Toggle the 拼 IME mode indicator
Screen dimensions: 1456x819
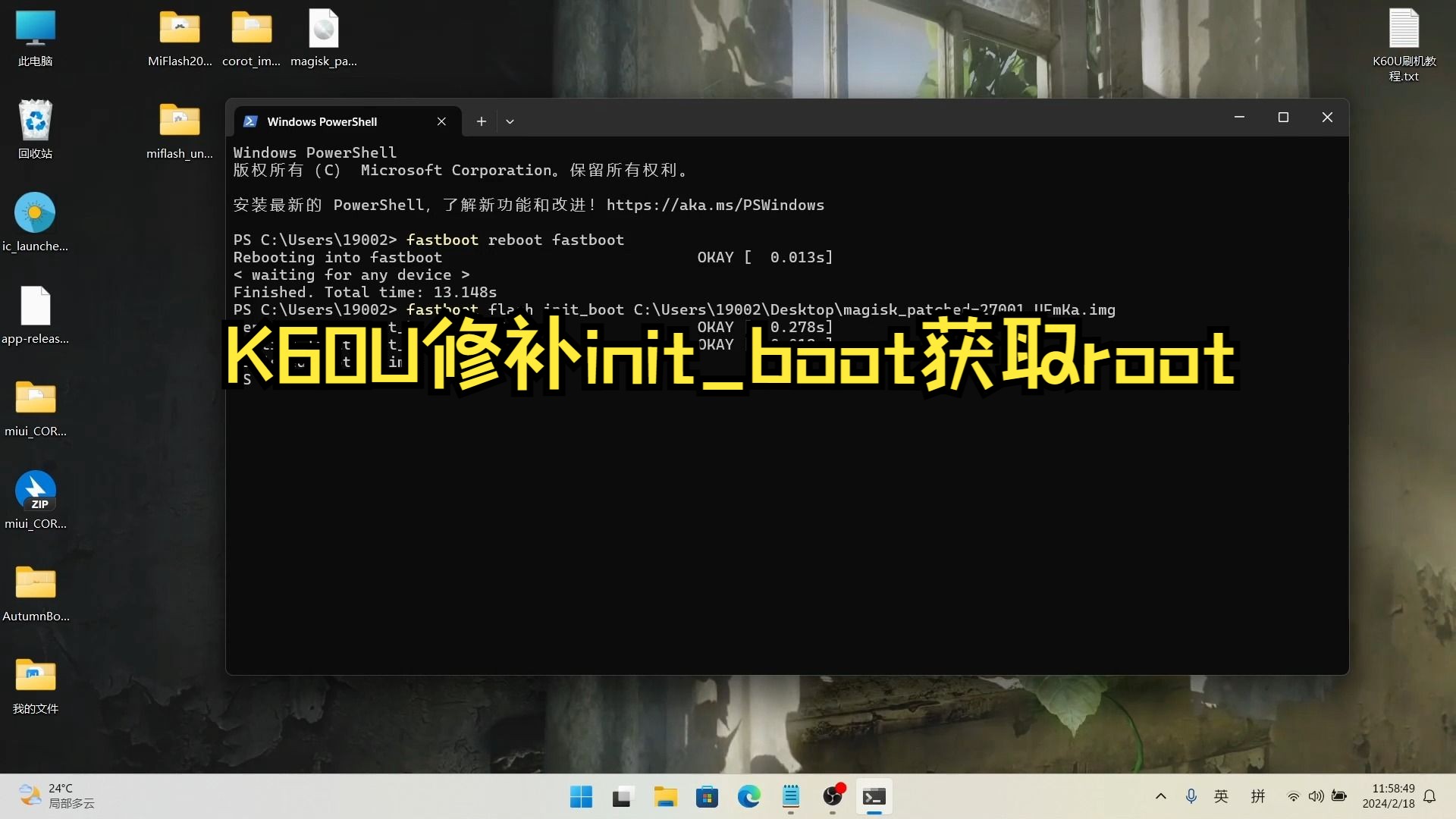click(x=1258, y=796)
